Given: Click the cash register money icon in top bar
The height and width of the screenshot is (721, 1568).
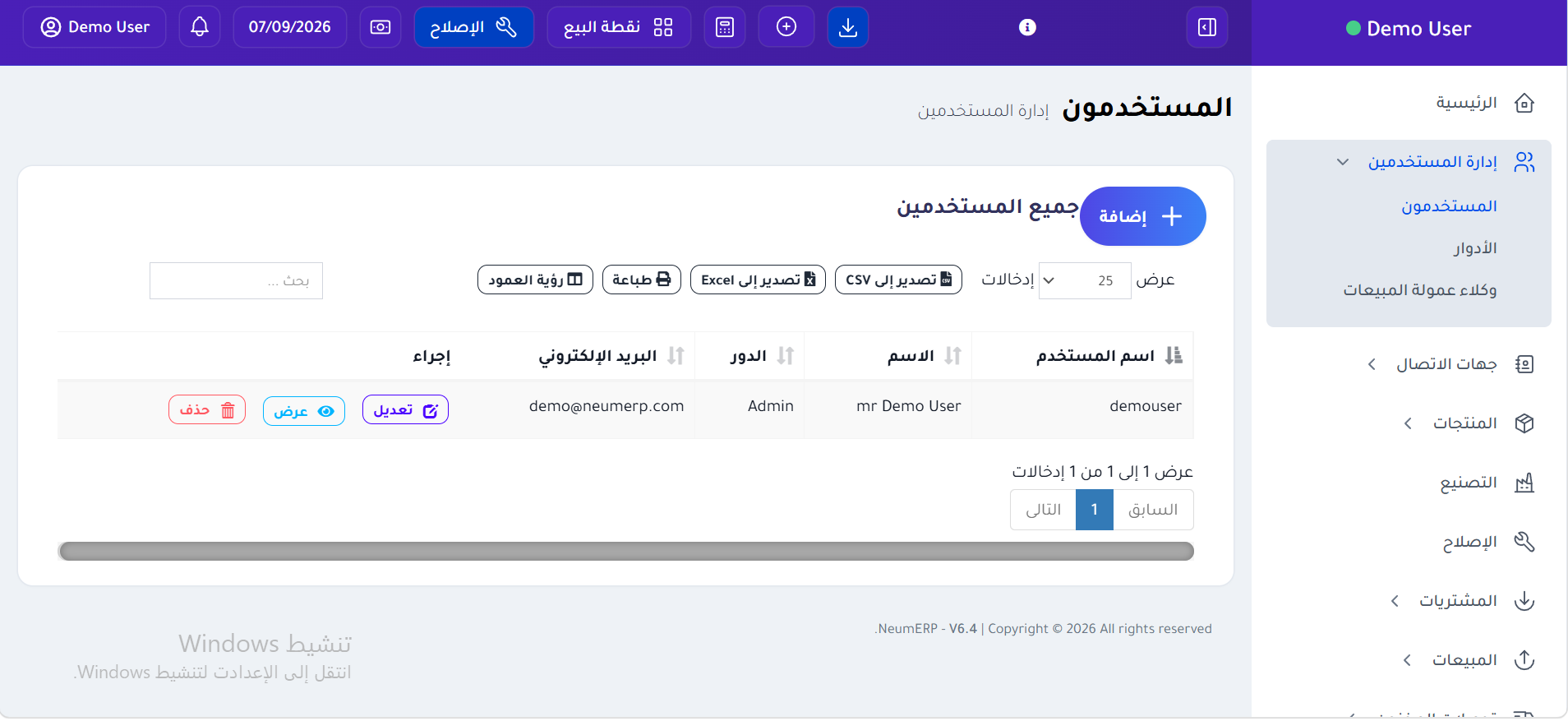Looking at the screenshot, I should [380, 27].
